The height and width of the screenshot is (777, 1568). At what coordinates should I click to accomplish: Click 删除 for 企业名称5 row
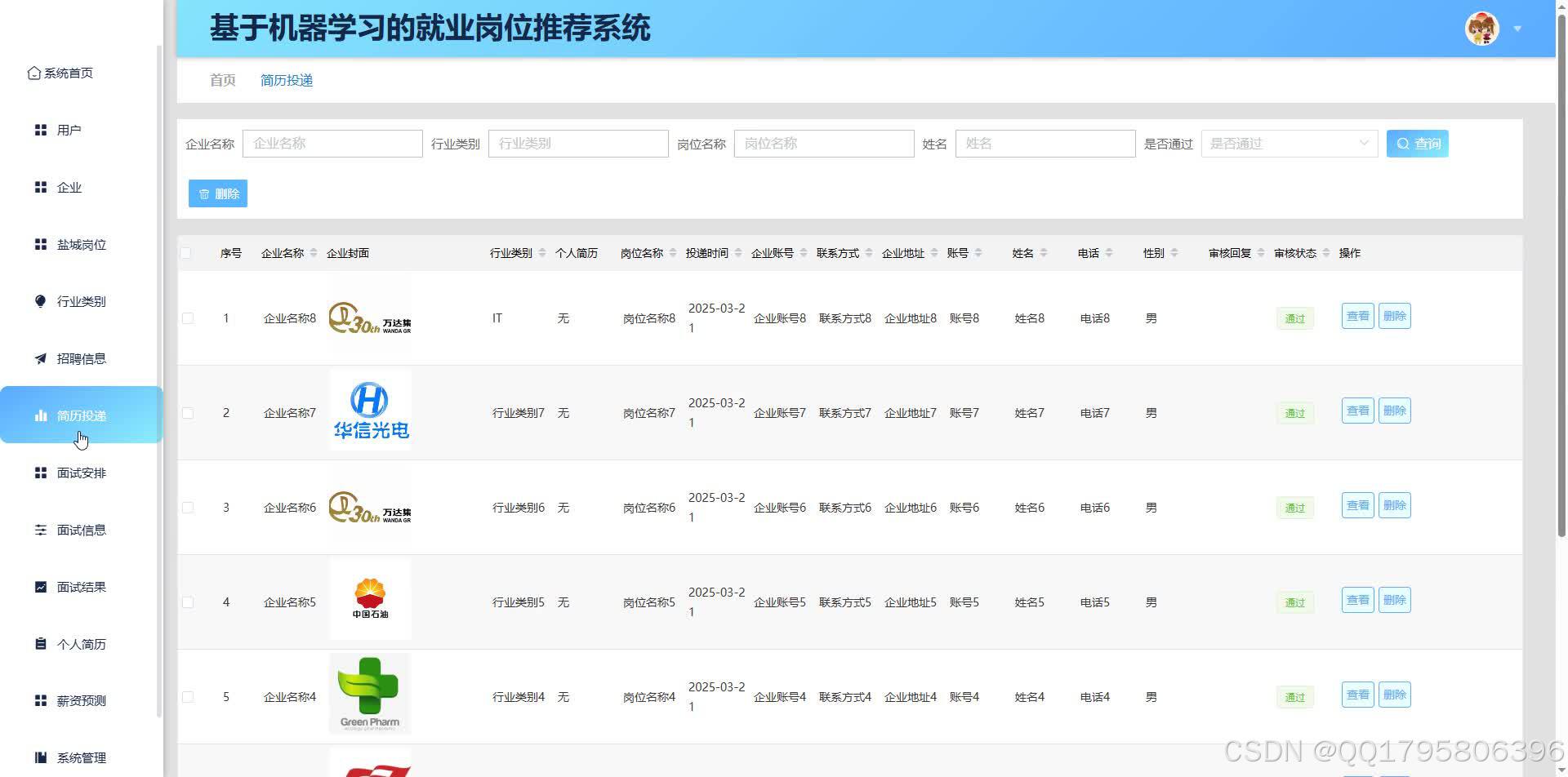1395,600
